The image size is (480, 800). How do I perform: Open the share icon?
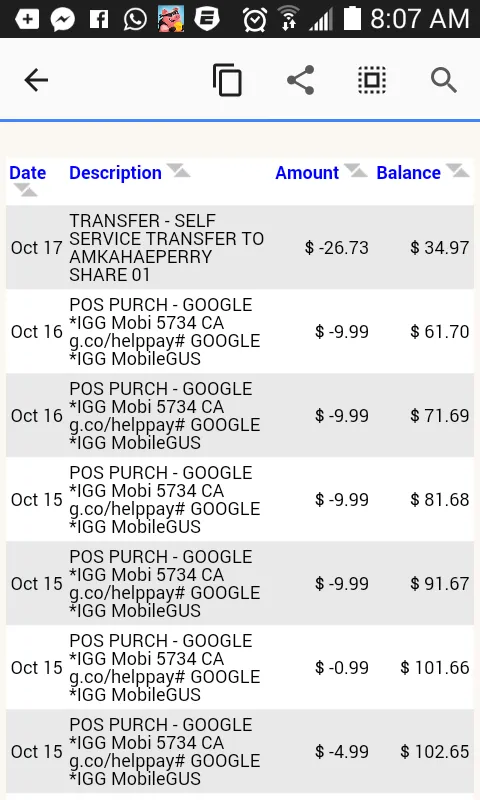301,80
